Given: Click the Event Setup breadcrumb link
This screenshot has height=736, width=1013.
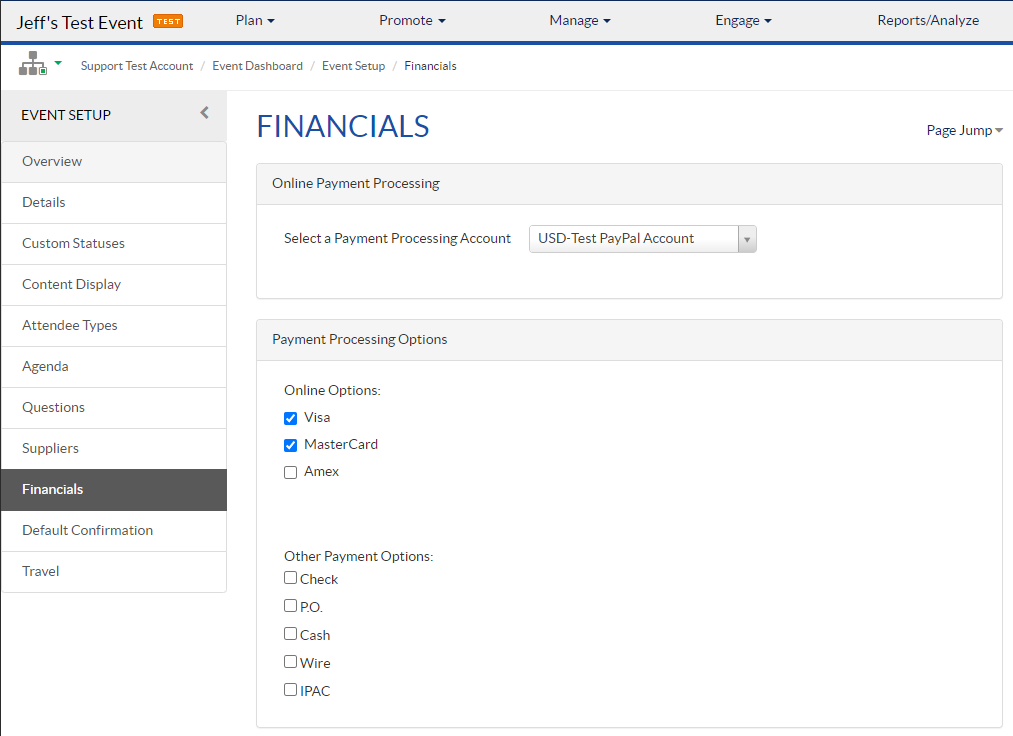Looking at the screenshot, I should pyautogui.click(x=353, y=66).
